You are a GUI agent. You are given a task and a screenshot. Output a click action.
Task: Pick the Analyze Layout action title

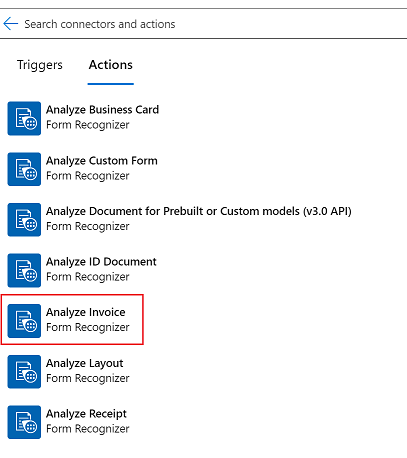coord(85,363)
